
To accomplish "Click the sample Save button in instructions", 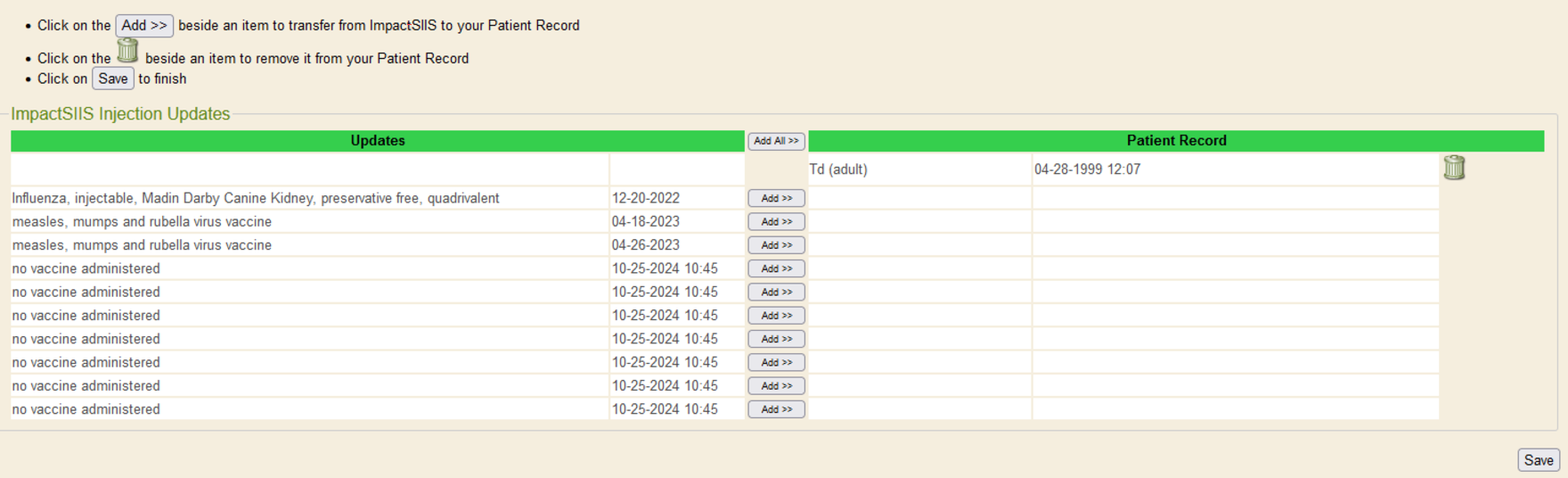I will tap(113, 78).
